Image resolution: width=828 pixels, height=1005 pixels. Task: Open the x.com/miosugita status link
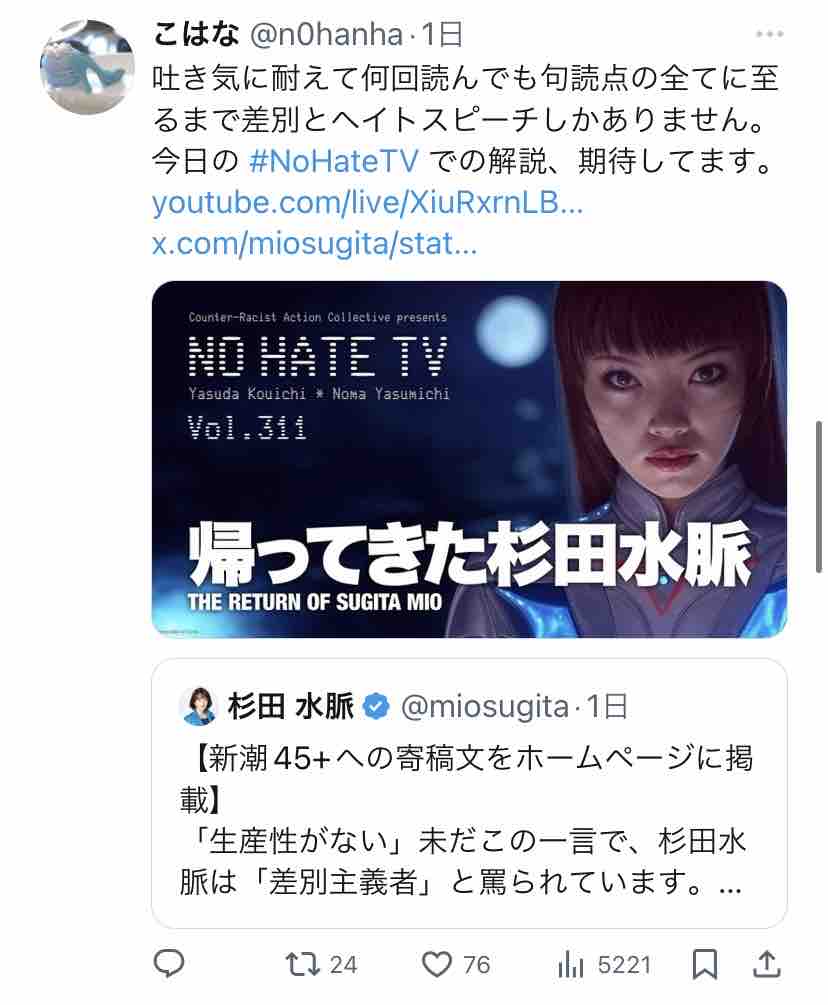(315, 244)
